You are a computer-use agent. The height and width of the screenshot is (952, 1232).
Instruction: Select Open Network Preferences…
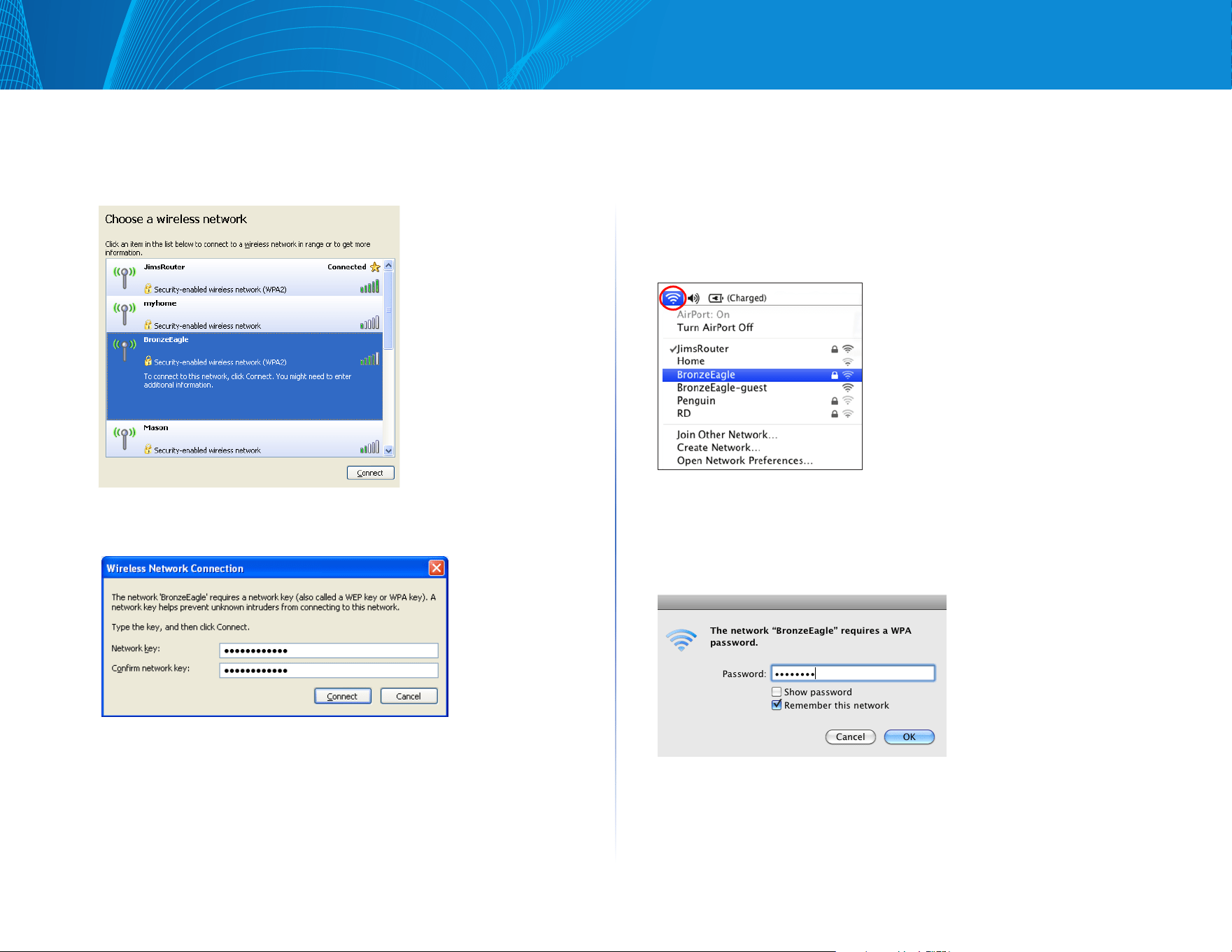point(744,460)
